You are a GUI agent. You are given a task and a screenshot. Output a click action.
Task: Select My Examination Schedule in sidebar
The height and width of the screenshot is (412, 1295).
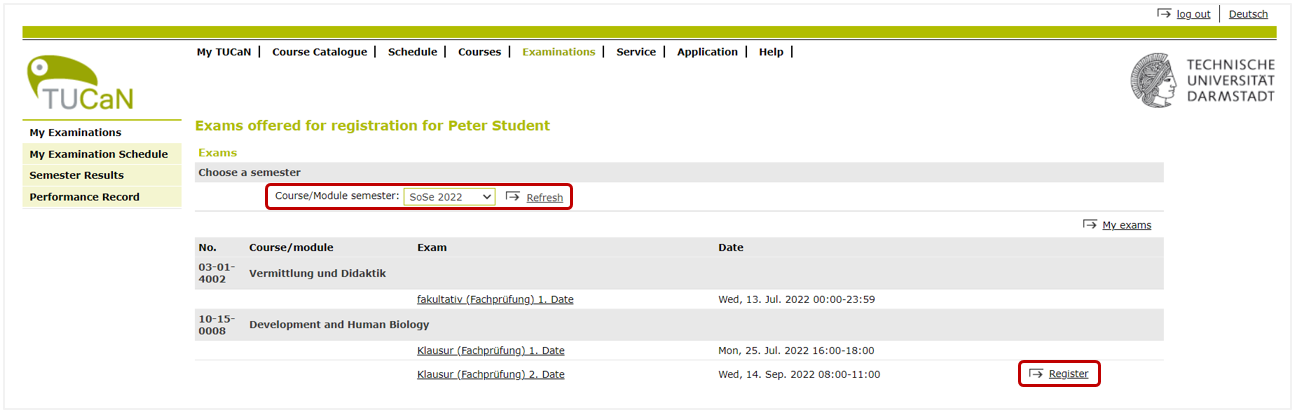tap(102, 154)
